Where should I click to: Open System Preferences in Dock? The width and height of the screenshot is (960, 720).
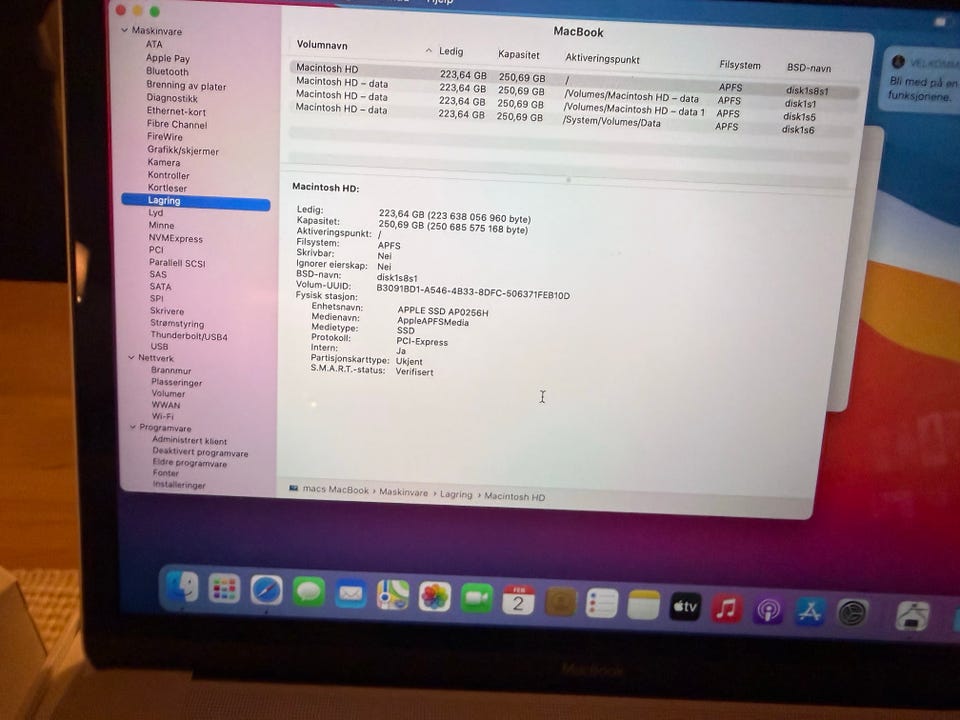pos(852,613)
